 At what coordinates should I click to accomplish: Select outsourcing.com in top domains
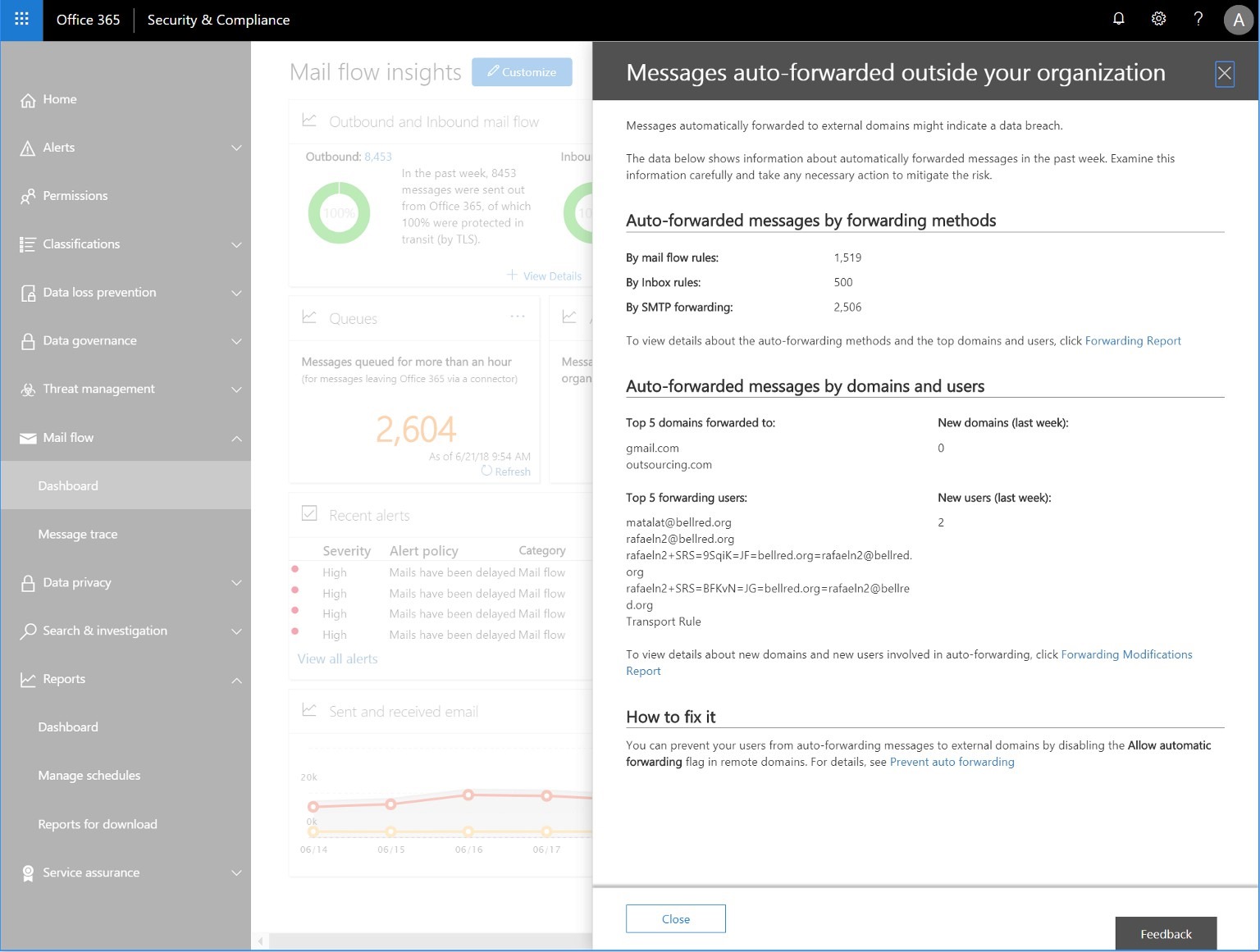coord(669,465)
